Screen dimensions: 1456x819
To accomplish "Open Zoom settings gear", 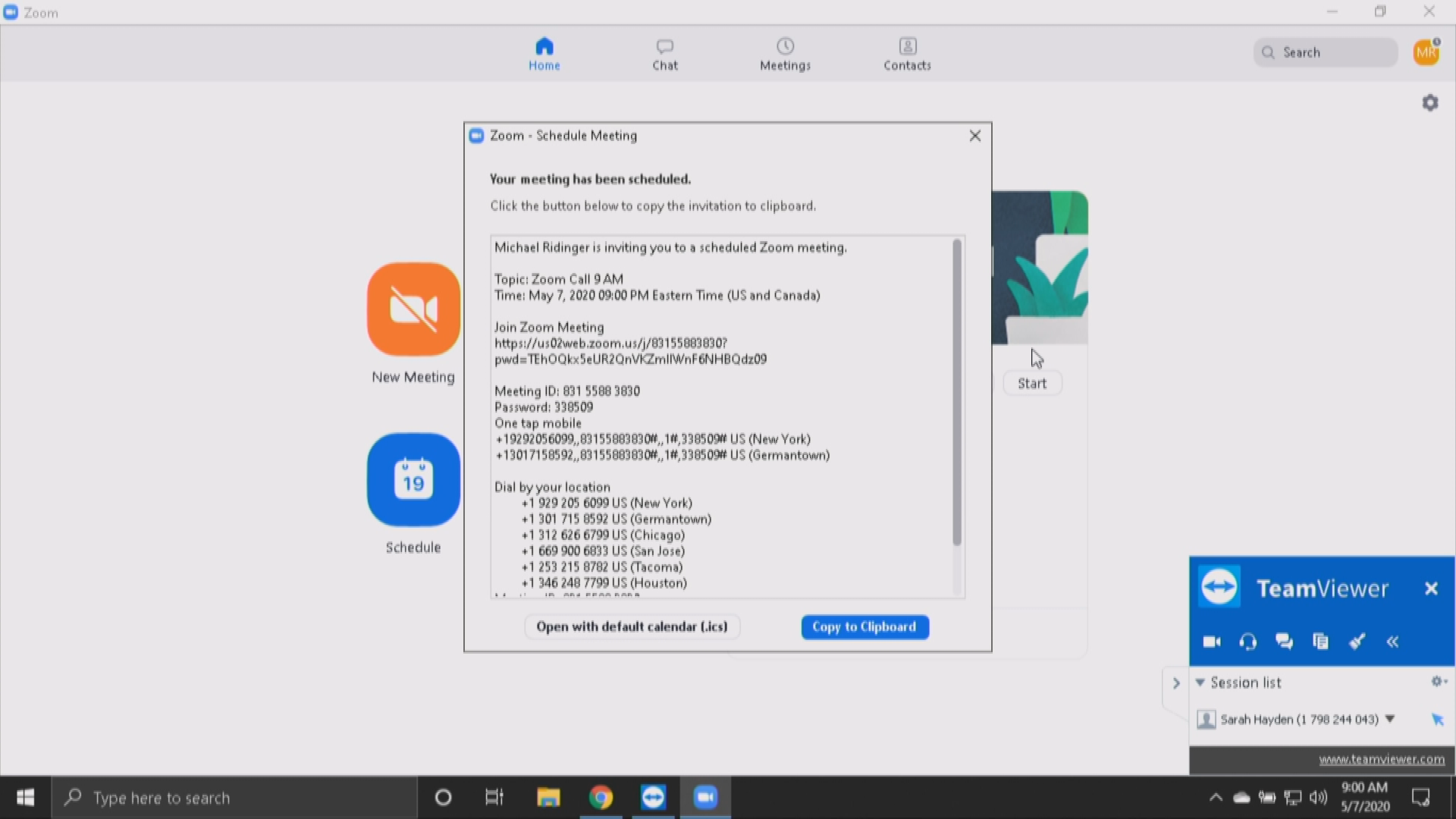I will click(x=1430, y=102).
